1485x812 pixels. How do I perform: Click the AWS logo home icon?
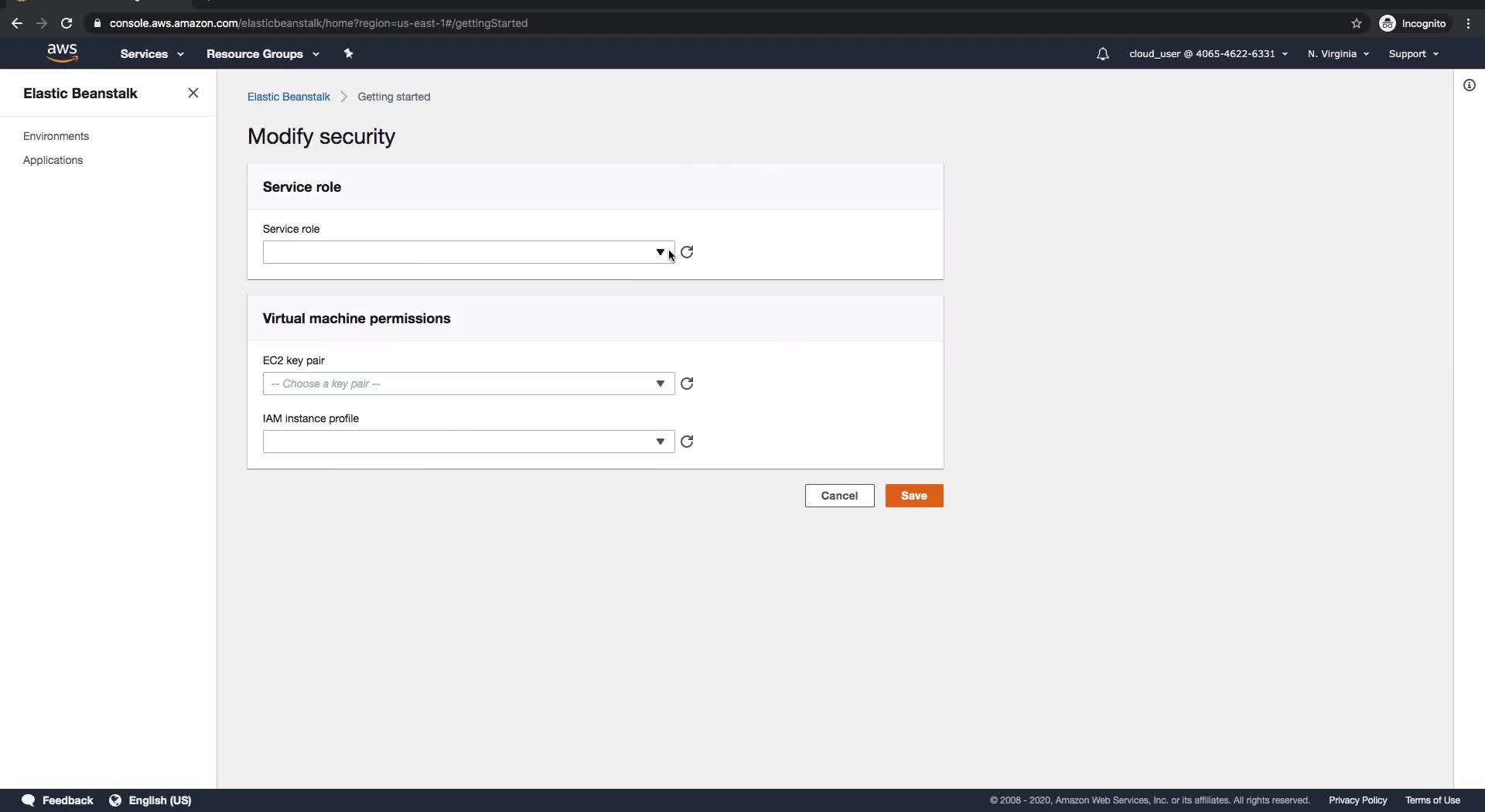click(x=62, y=53)
